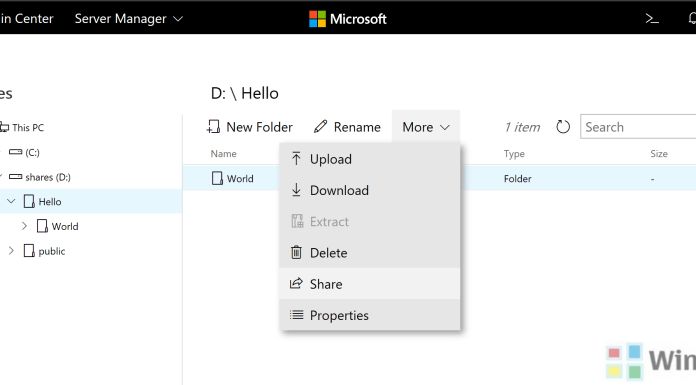Open the PowerShell console icon
The image size is (696, 385).
[652, 19]
